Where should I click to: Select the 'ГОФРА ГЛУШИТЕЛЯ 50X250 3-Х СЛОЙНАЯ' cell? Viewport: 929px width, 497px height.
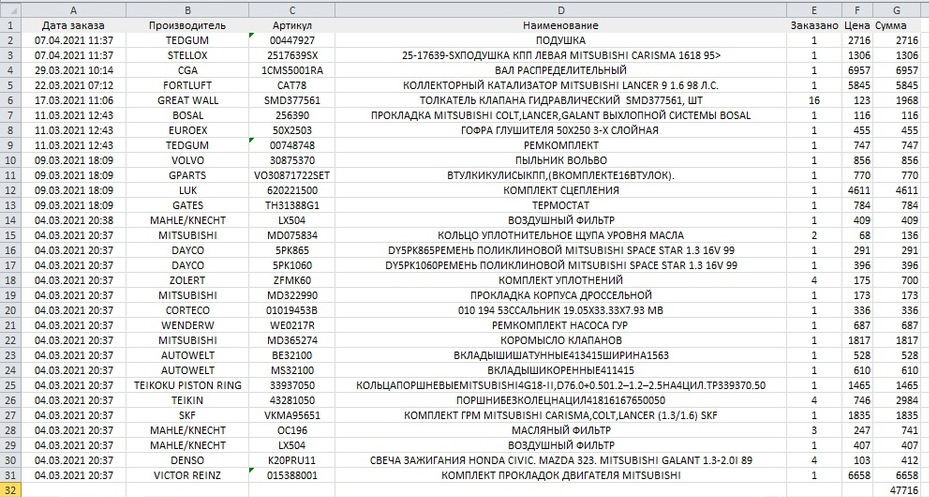561,130
